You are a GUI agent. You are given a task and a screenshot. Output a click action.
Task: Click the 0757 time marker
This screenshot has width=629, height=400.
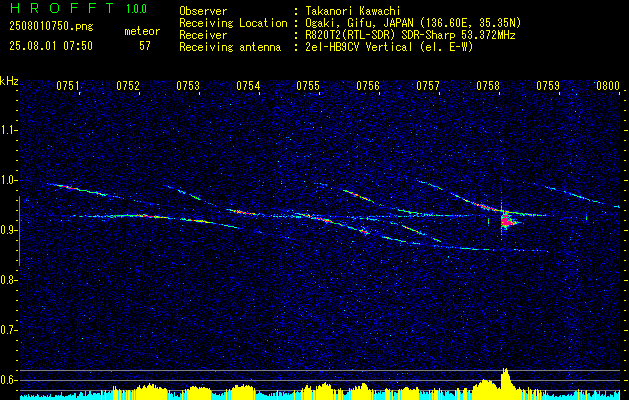click(x=428, y=86)
